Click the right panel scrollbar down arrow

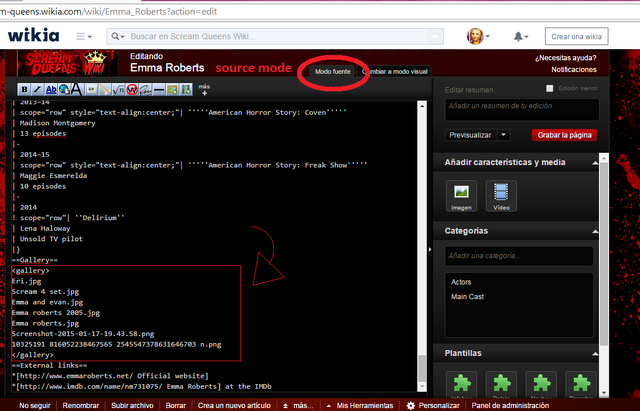(604, 393)
